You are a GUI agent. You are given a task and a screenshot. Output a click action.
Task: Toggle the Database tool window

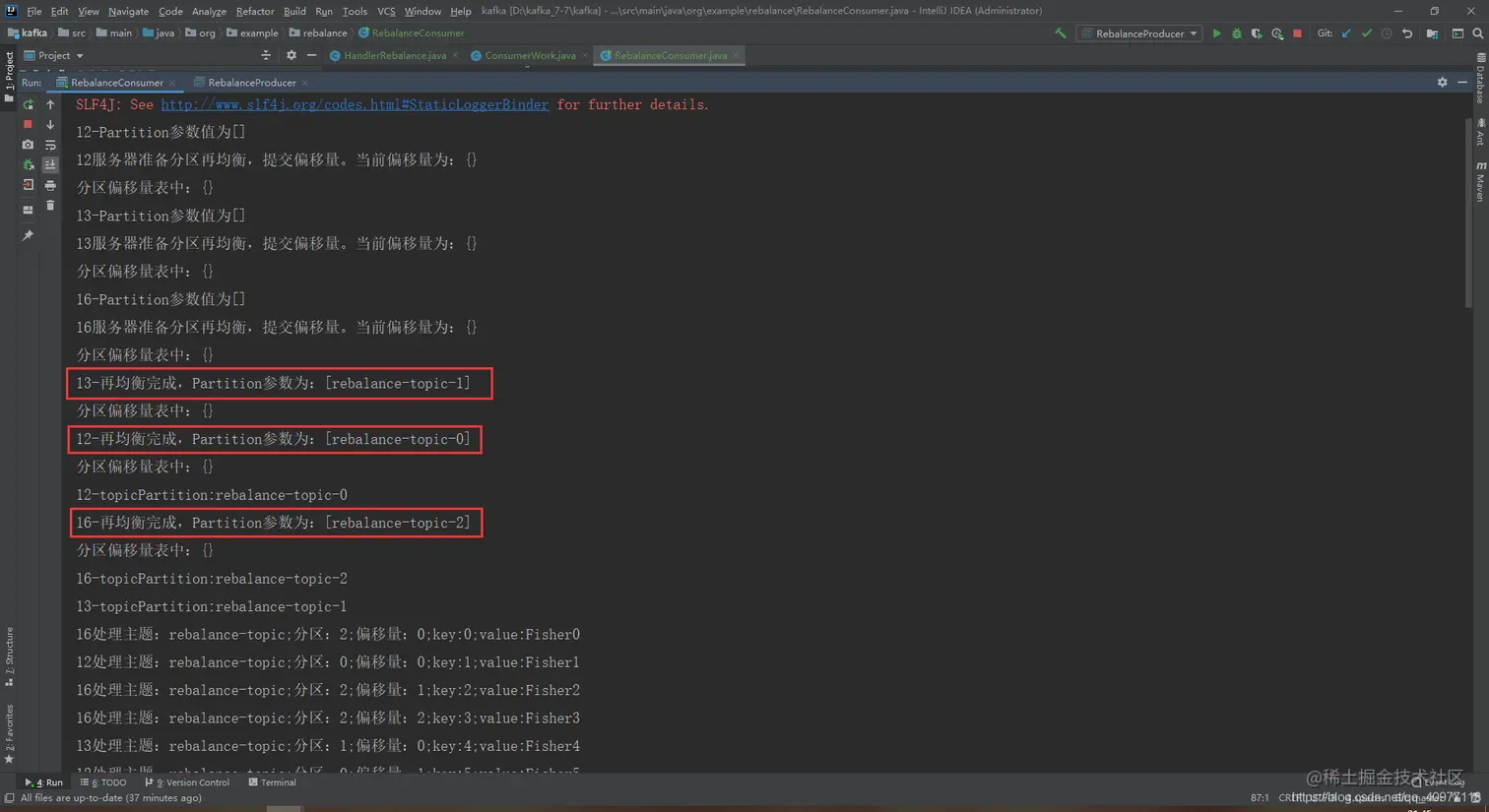pos(1480,79)
